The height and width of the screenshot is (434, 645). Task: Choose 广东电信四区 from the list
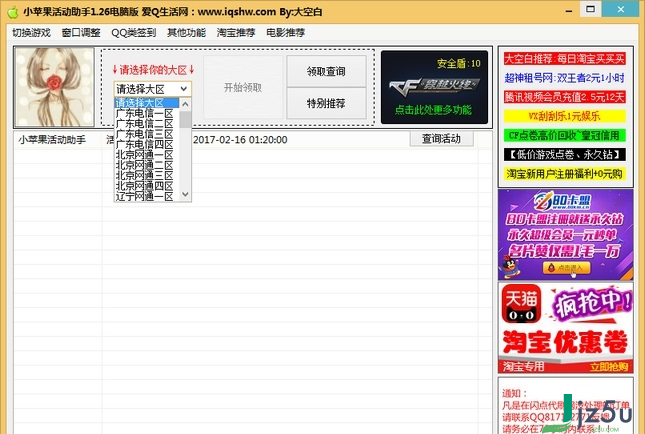[x=146, y=144]
